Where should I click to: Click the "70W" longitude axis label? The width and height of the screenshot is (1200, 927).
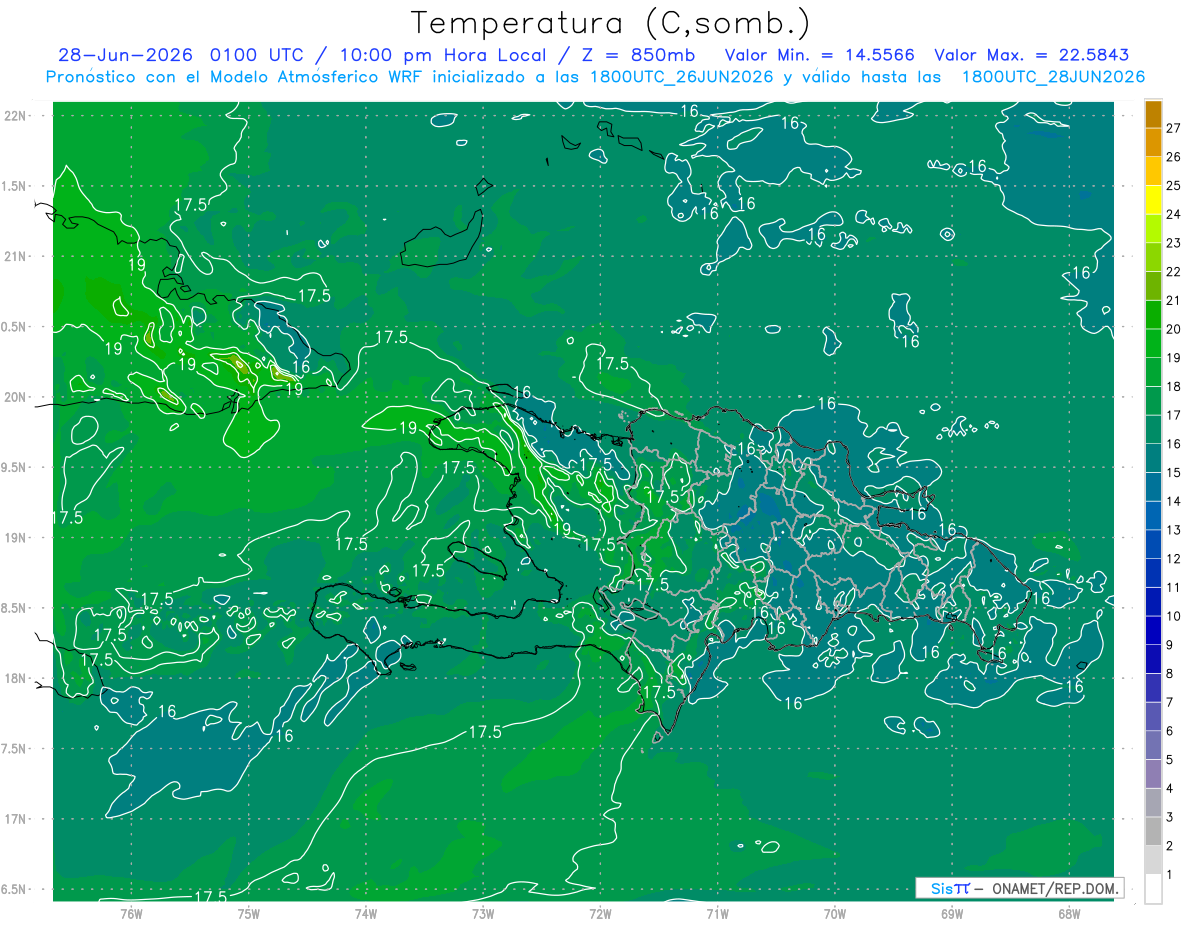(834, 913)
